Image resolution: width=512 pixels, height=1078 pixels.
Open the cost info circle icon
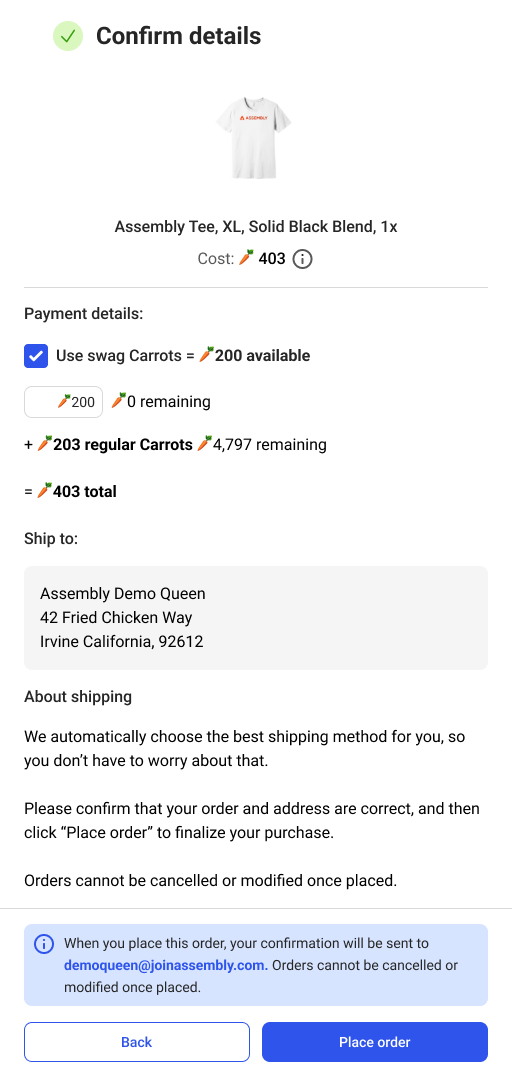coord(302,259)
